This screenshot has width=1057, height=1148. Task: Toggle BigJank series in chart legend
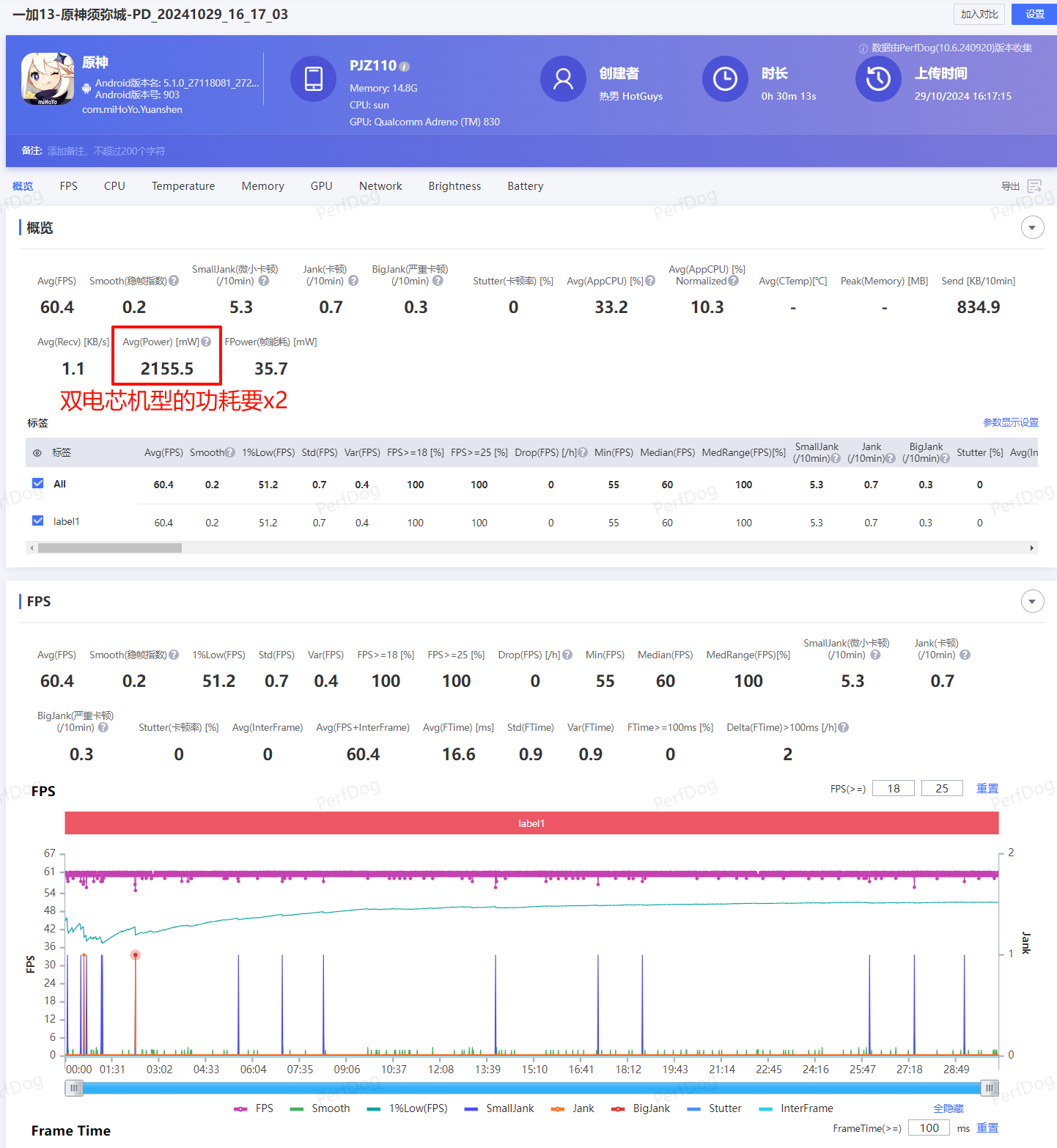[x=641, y=1108]
